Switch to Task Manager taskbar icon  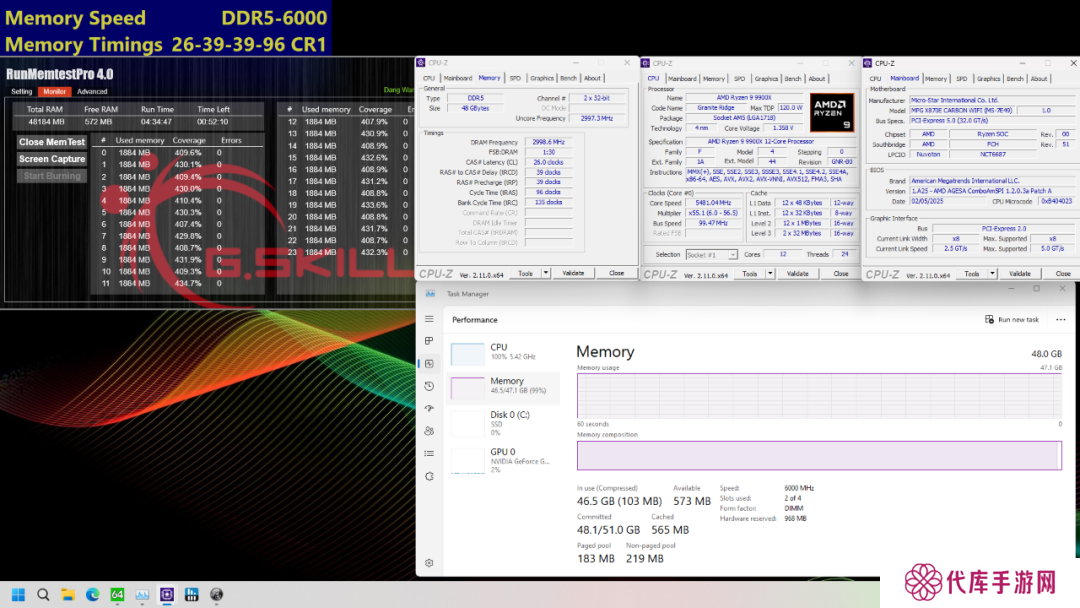[x=142, y=594]
